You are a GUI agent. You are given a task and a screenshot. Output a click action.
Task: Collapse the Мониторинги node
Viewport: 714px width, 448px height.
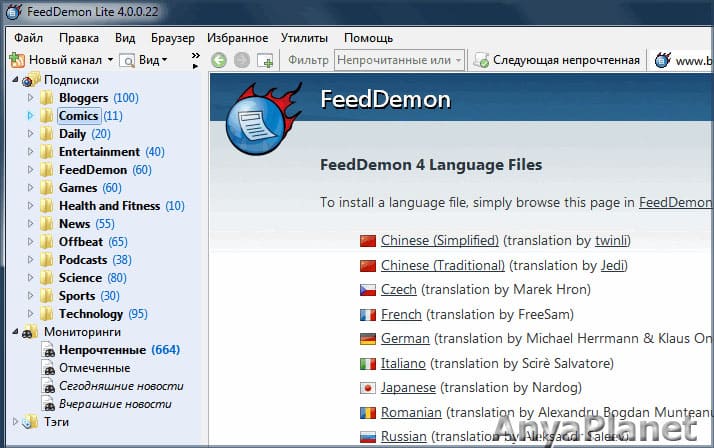(15, 332)
